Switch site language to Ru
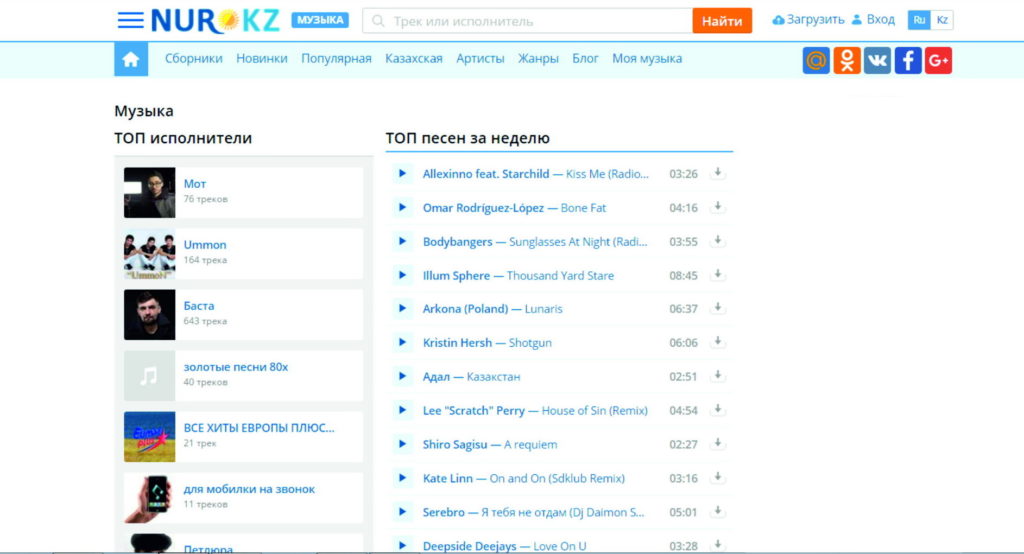This screenshot has height=554, width=1024. [919, 20]
